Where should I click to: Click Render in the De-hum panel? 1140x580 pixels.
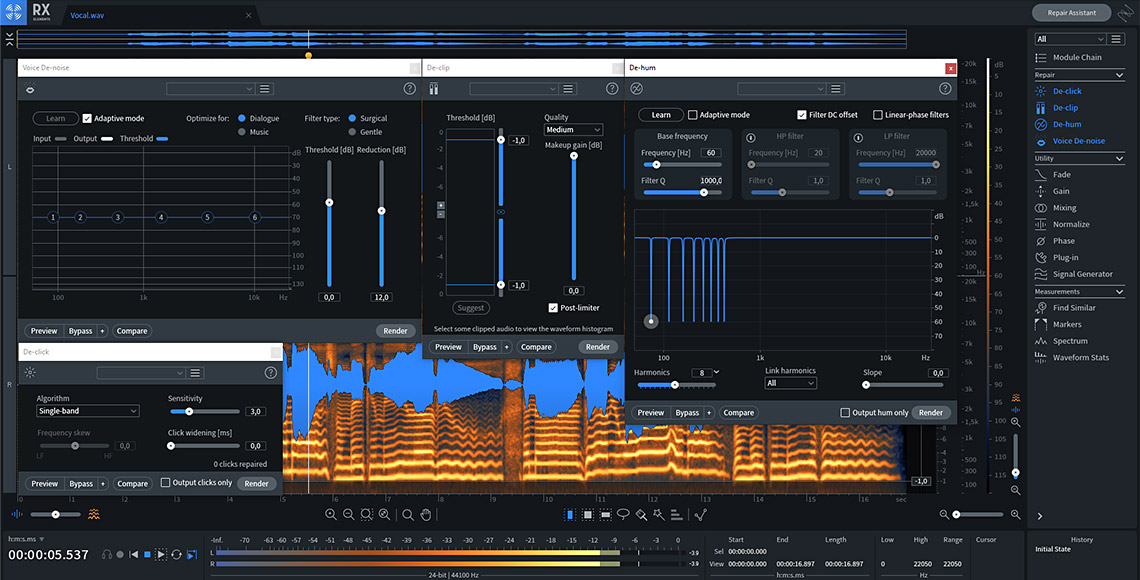click(x=931, y=413)
